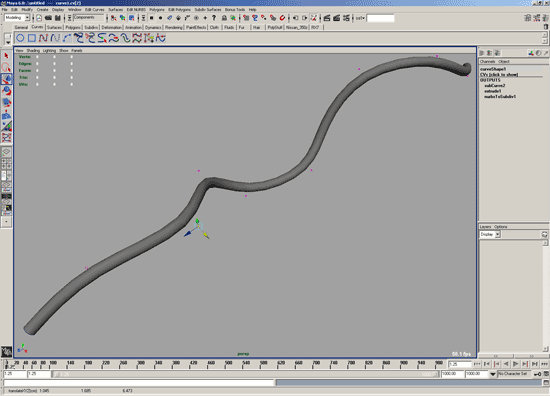Image resolution: width=550 pixels, height=396 pixels.
Task: Open the Channels menu in Channel Box
Action: pyautogui.click(x=487, y=61)
